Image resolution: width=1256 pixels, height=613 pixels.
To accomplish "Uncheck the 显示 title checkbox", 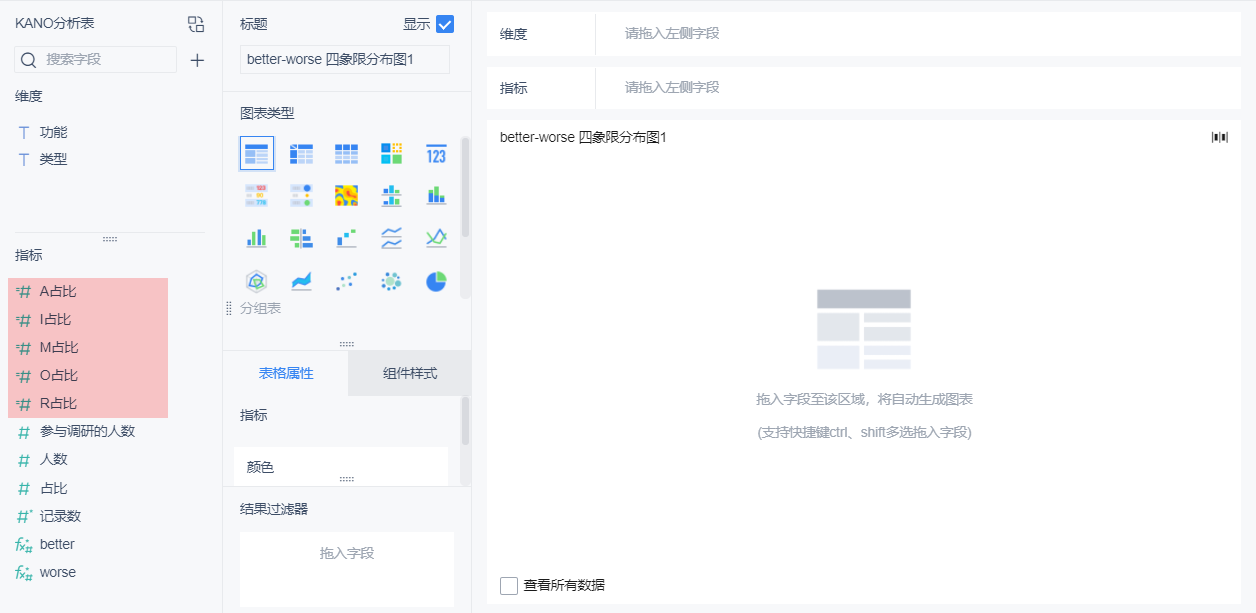I will tap(445, 24).
